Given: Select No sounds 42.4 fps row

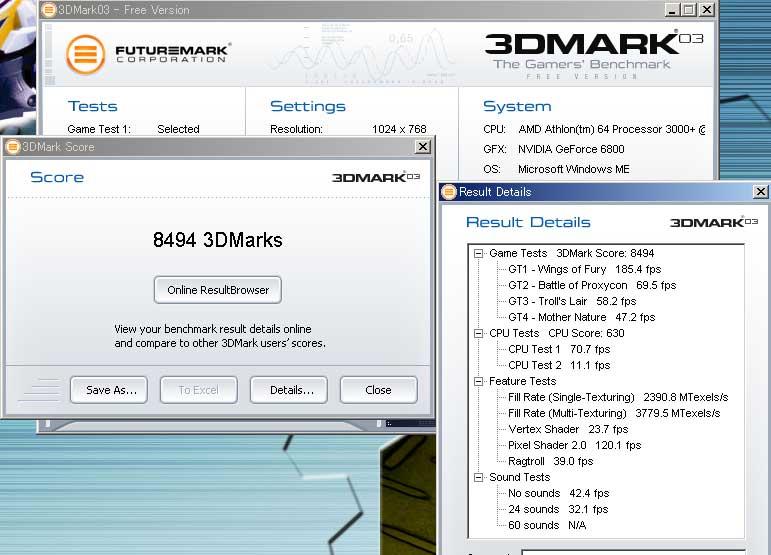Looking at the screenshot, I should pyautogui.click(x=559, y=493).
